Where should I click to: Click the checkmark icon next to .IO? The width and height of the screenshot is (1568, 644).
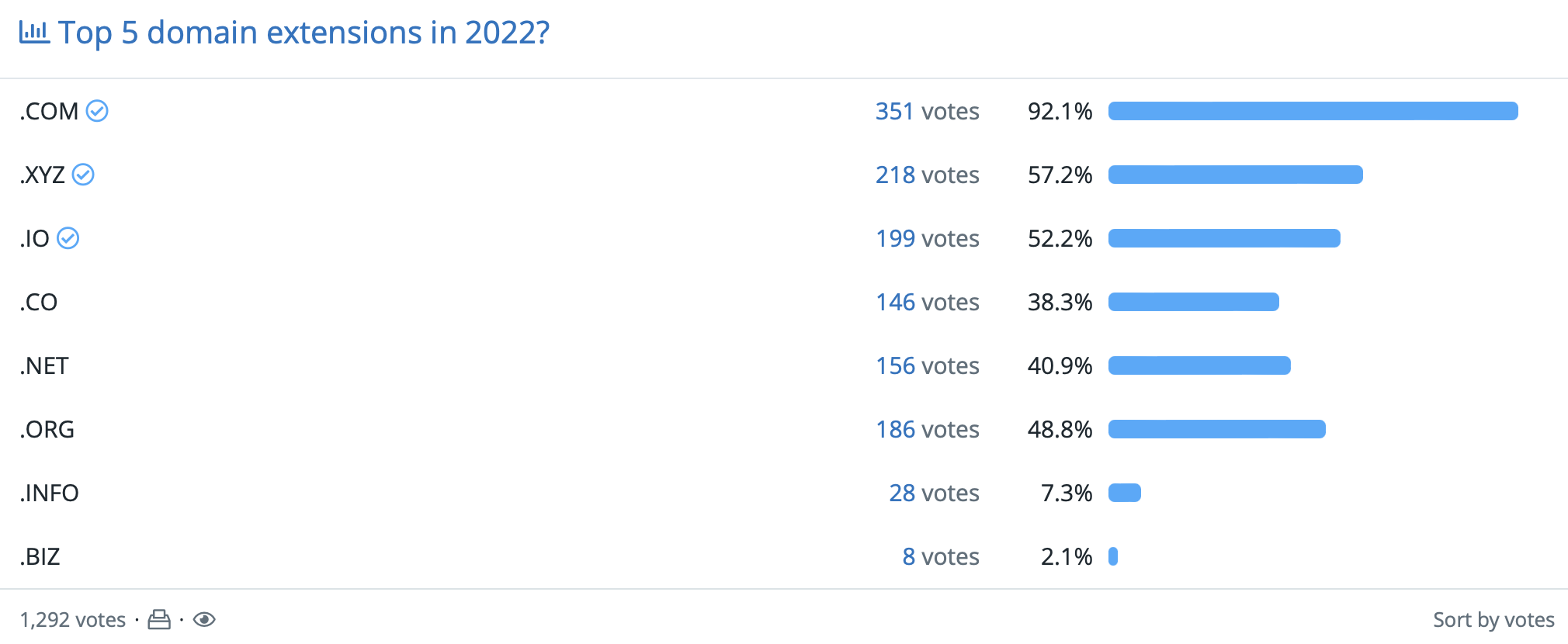point(68,239)
